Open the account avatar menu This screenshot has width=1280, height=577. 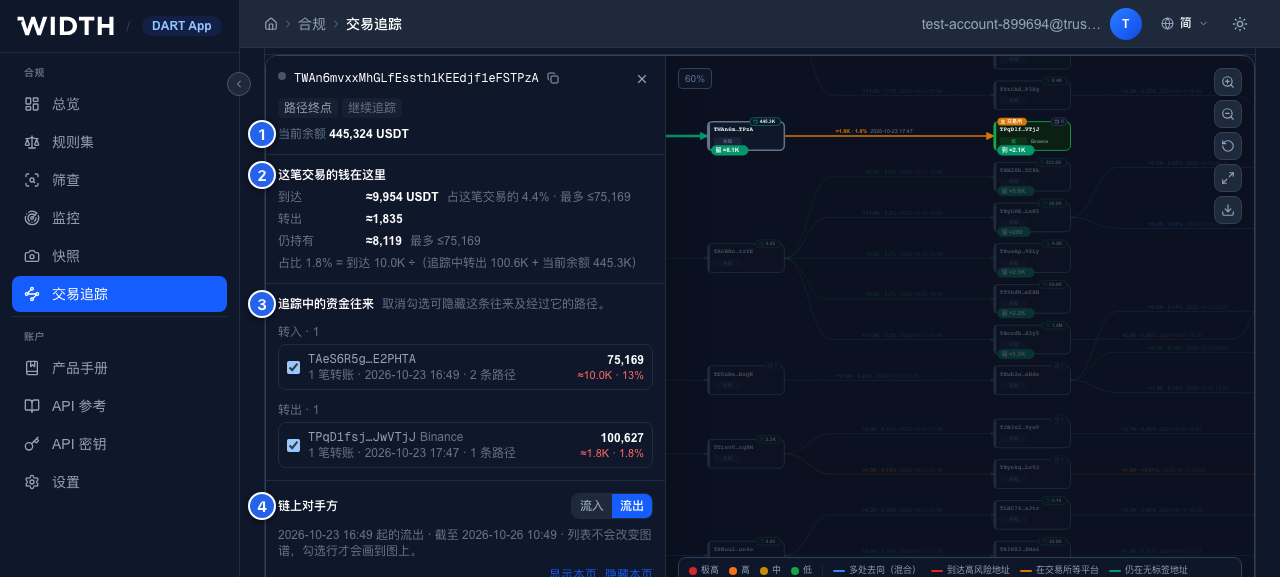1126,24
